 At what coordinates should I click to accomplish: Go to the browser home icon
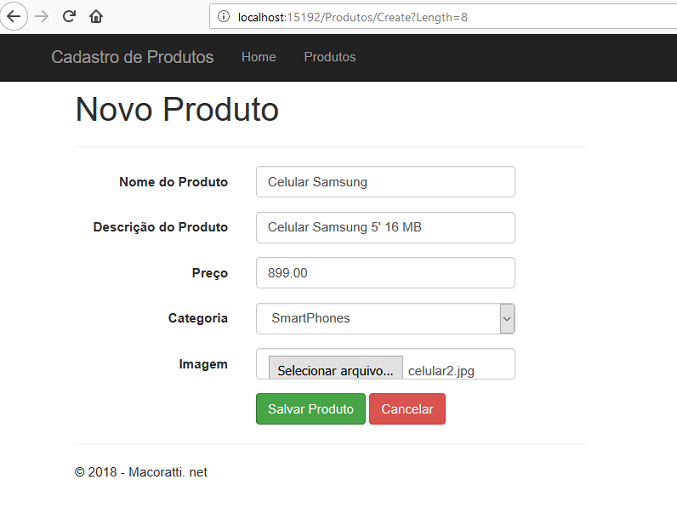96,16
